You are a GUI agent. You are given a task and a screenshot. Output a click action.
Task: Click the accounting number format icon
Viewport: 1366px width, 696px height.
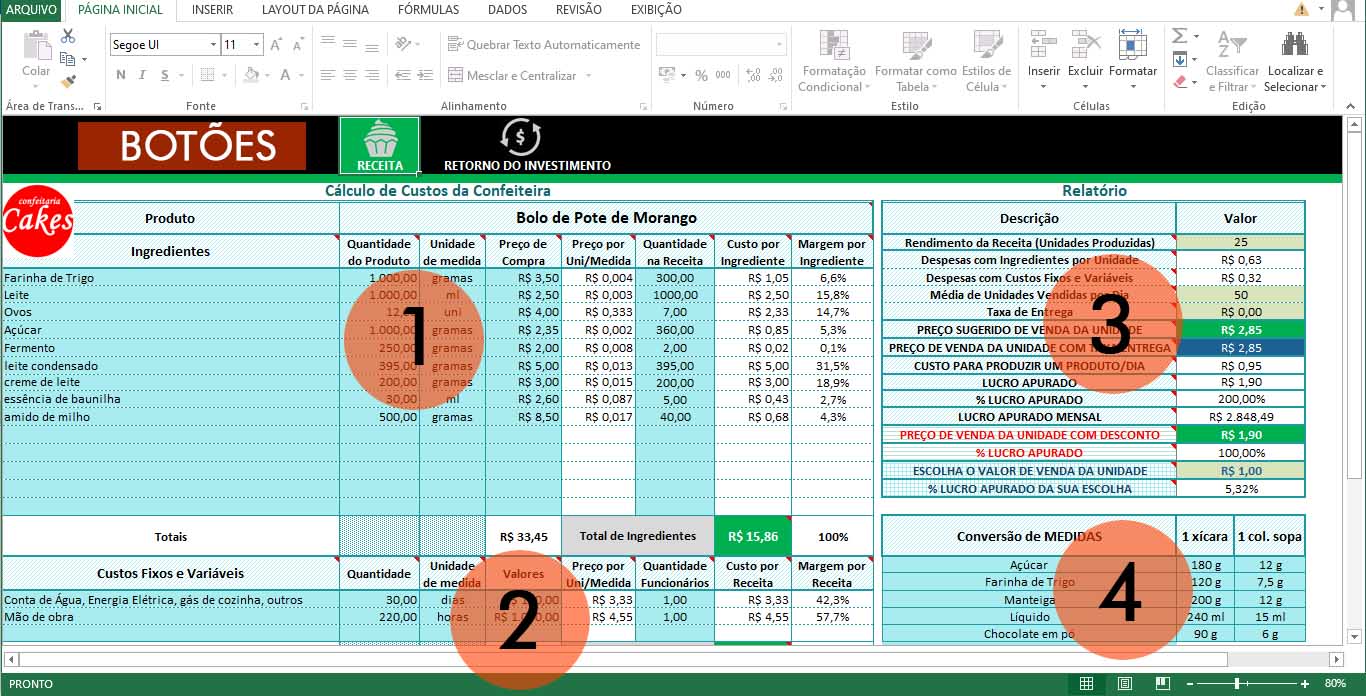coord(666,75)
